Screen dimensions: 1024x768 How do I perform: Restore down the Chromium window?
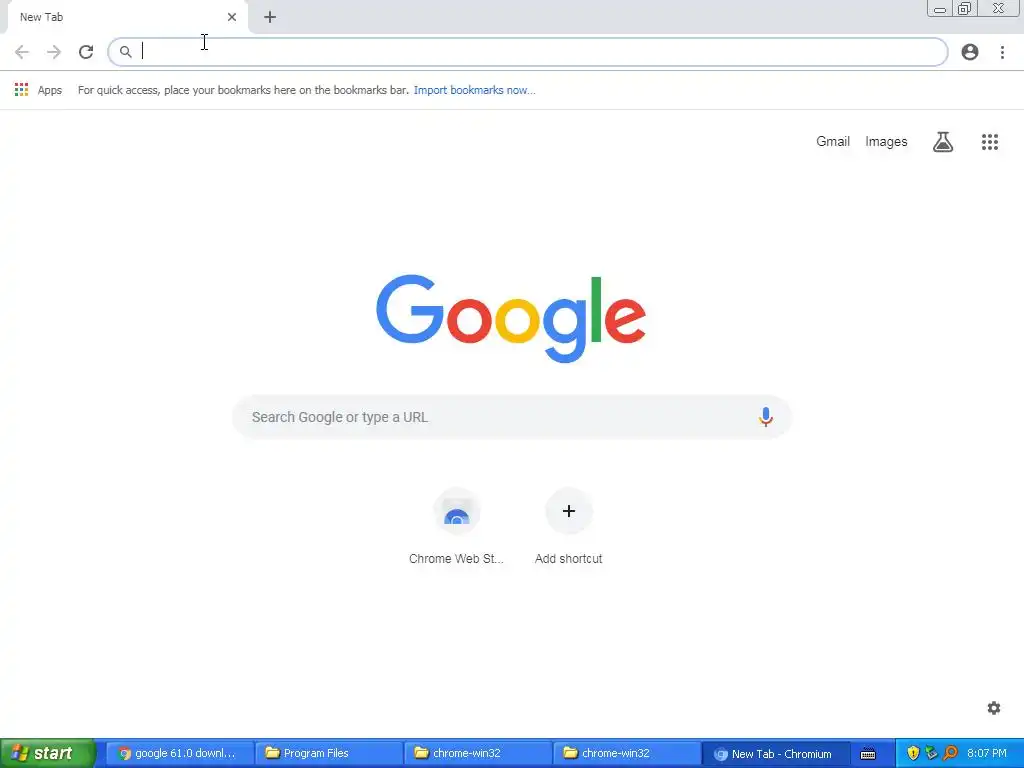(x=964, y=9)
